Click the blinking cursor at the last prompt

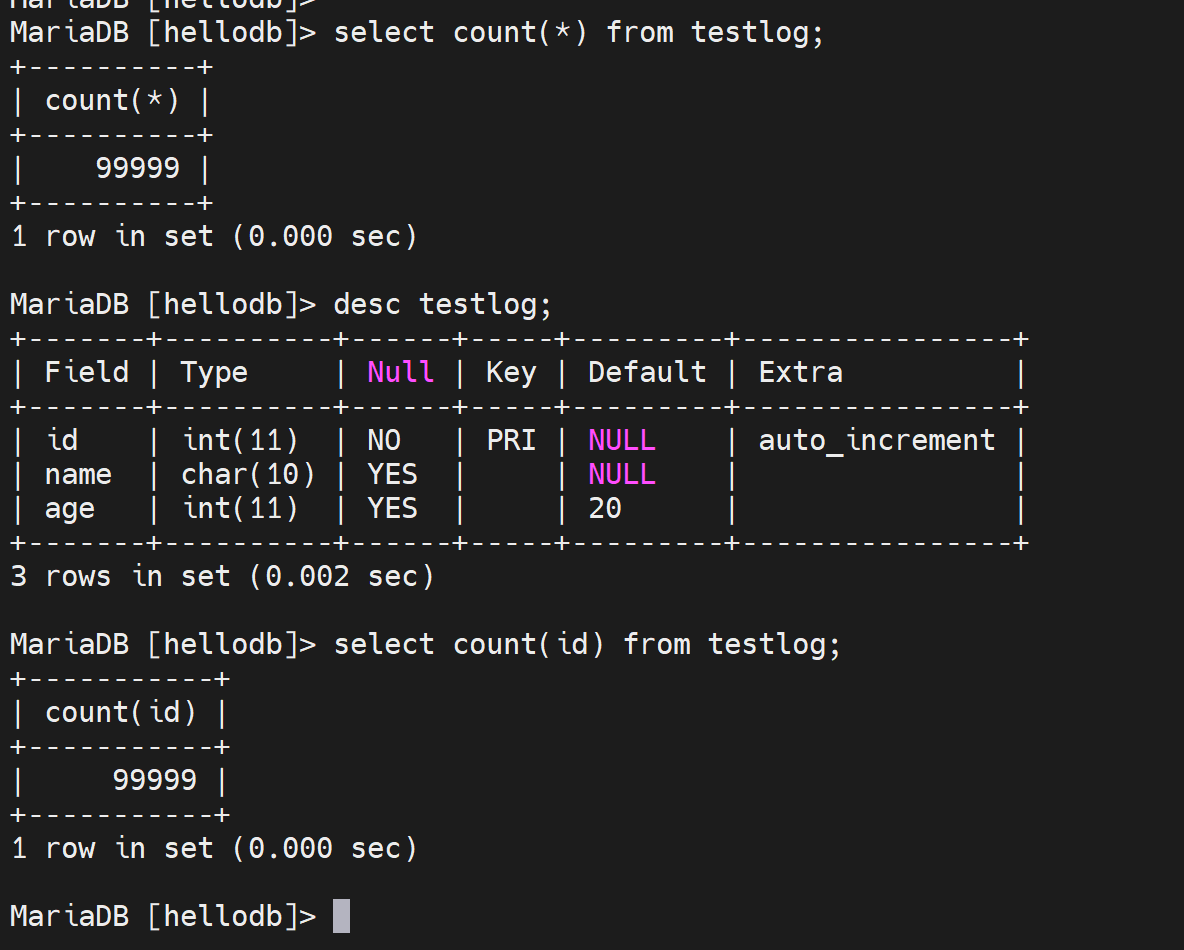tap(341, 915)
